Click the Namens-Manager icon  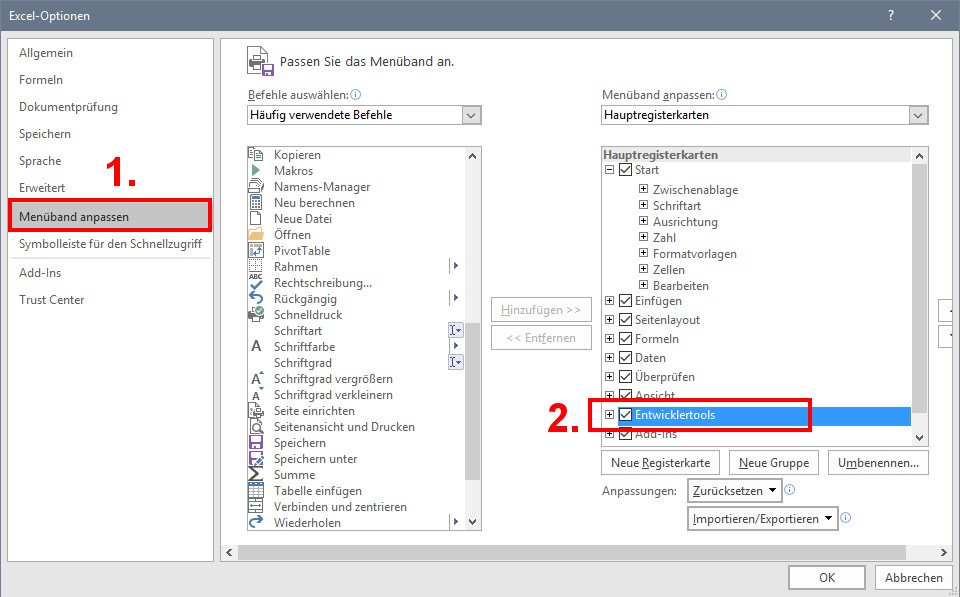click(256, 187)
